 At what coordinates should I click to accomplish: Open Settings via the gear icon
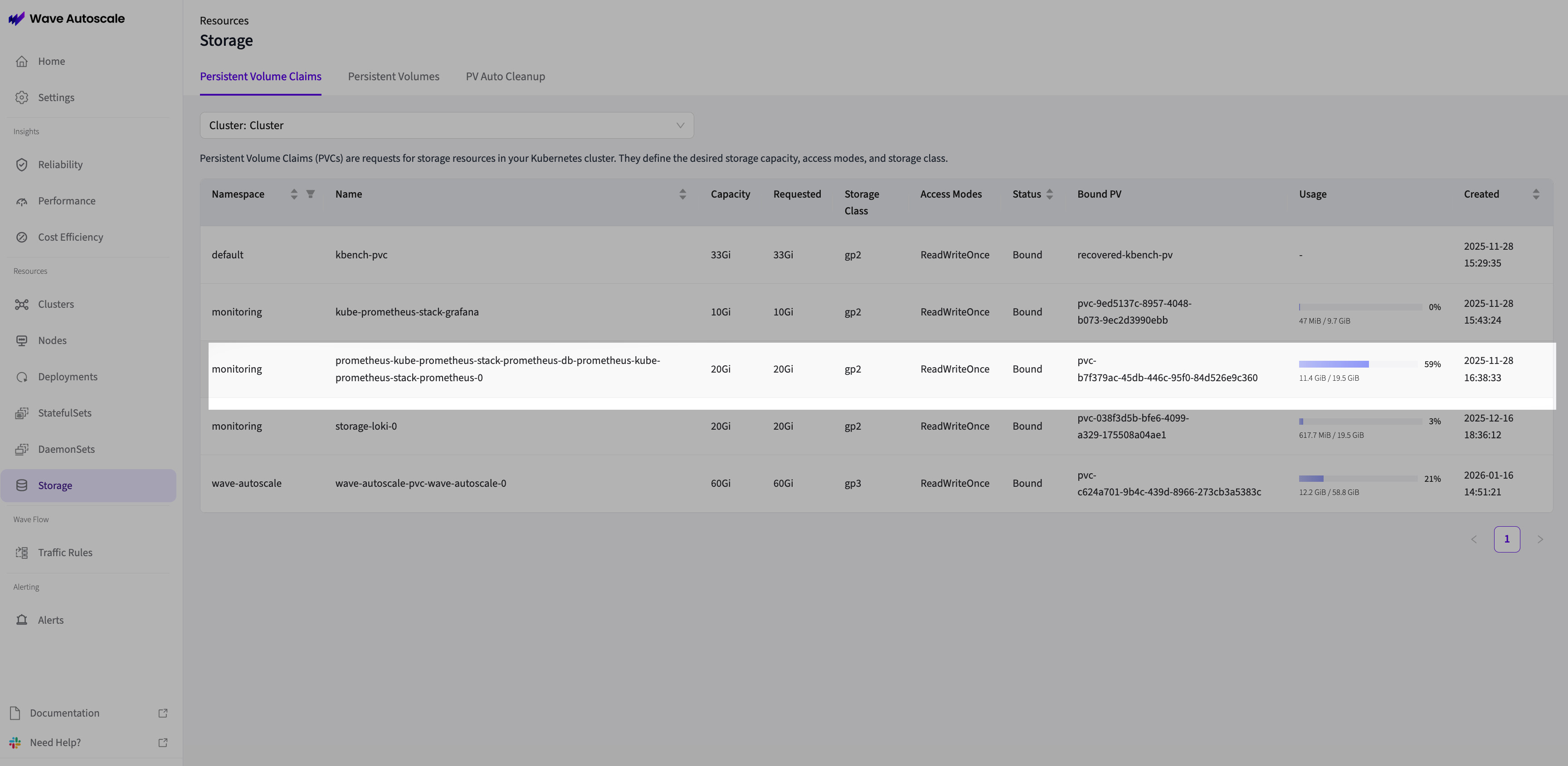(22, 97)
